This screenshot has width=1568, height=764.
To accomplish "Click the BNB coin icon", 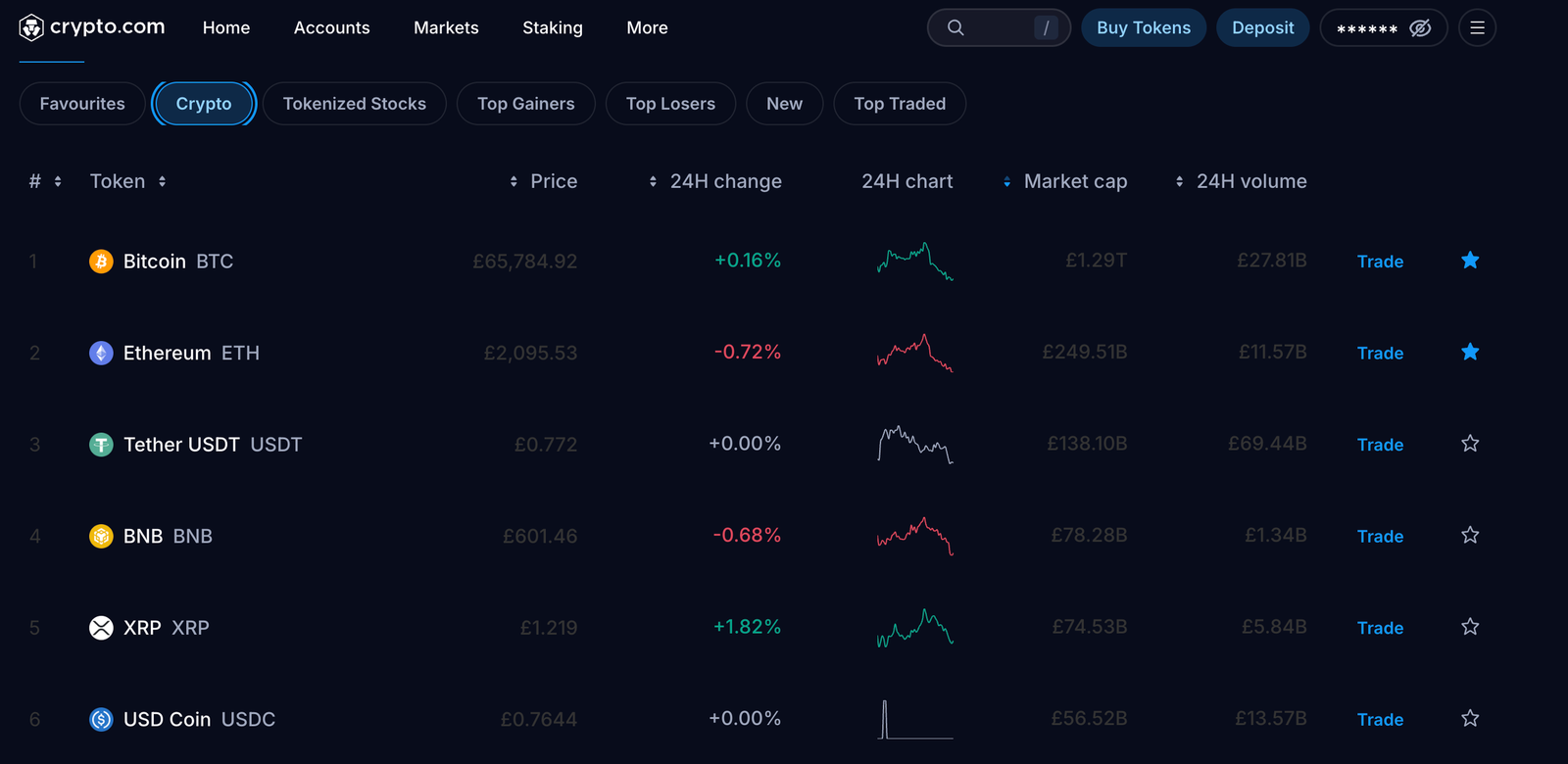I will (x=101, y=536).
